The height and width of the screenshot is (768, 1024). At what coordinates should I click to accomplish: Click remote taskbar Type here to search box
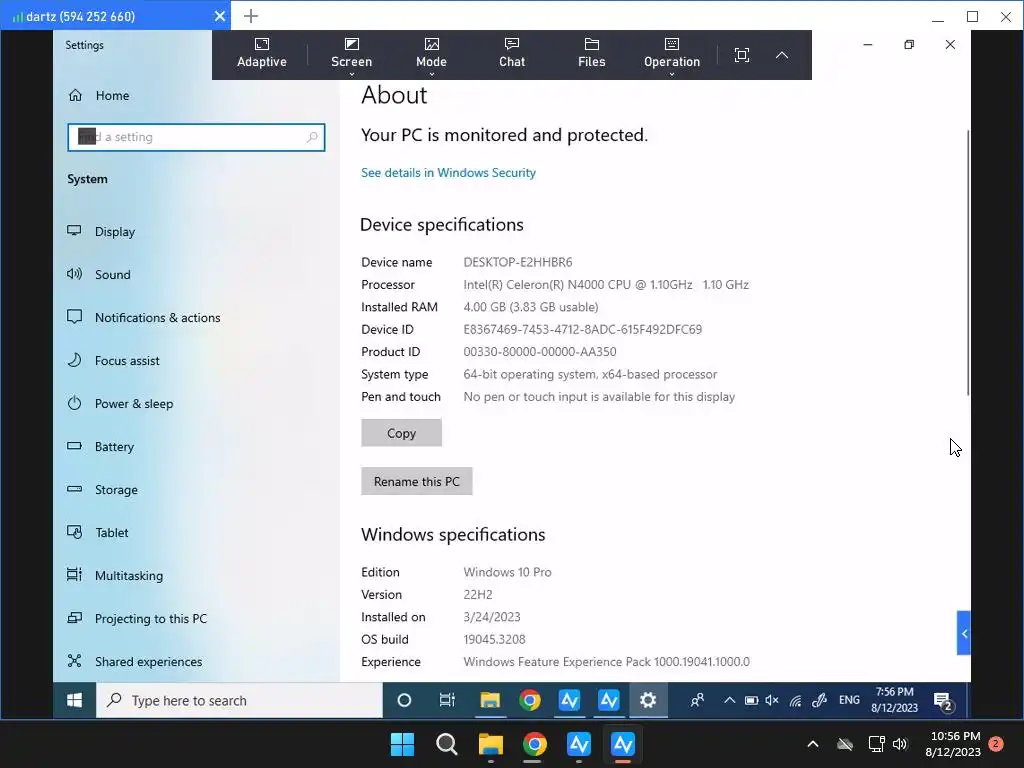click(x=239, y=700)
